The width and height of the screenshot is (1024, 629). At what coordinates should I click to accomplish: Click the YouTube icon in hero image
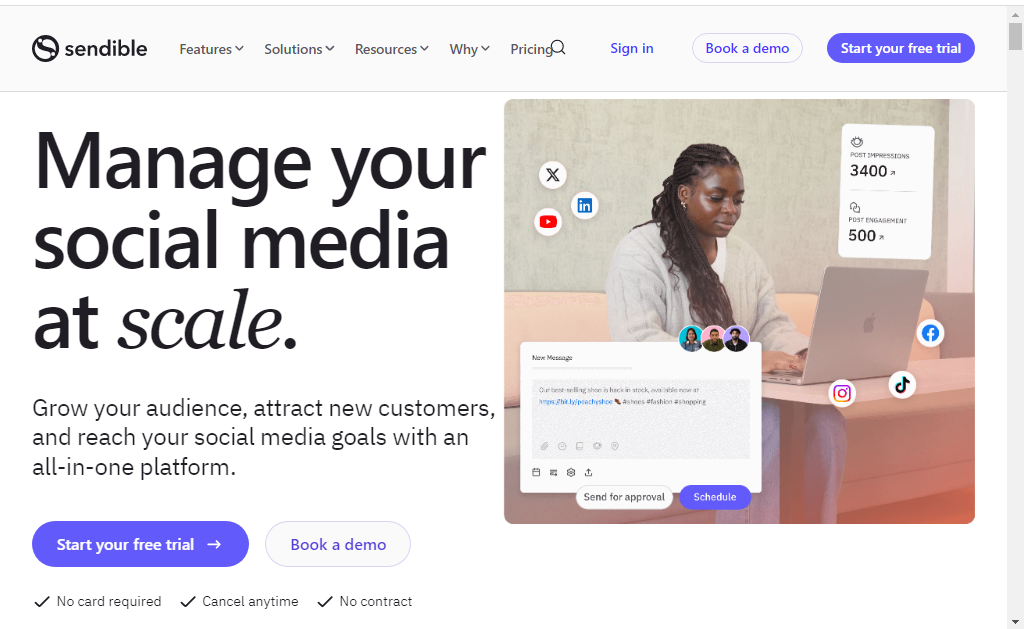(x=549, y=222)
